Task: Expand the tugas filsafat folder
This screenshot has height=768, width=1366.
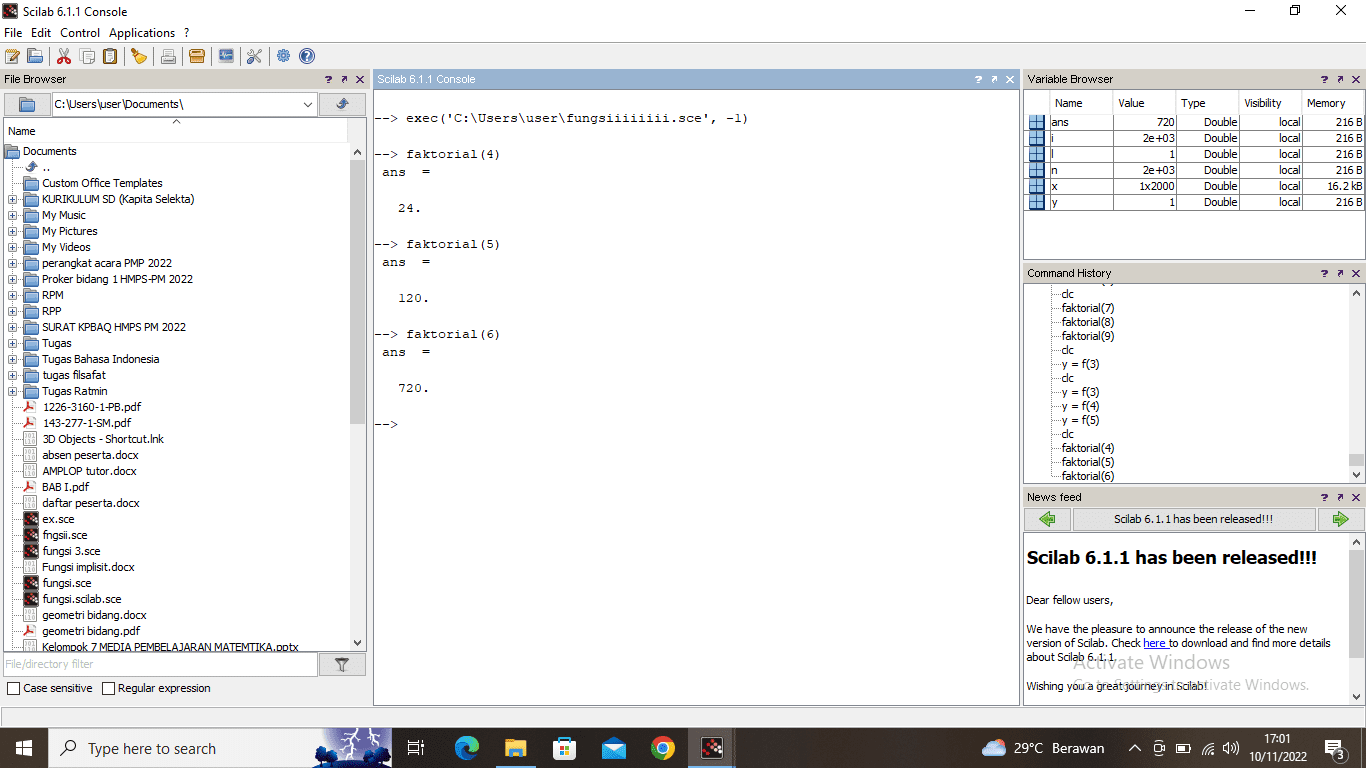Action: [13, 375]
